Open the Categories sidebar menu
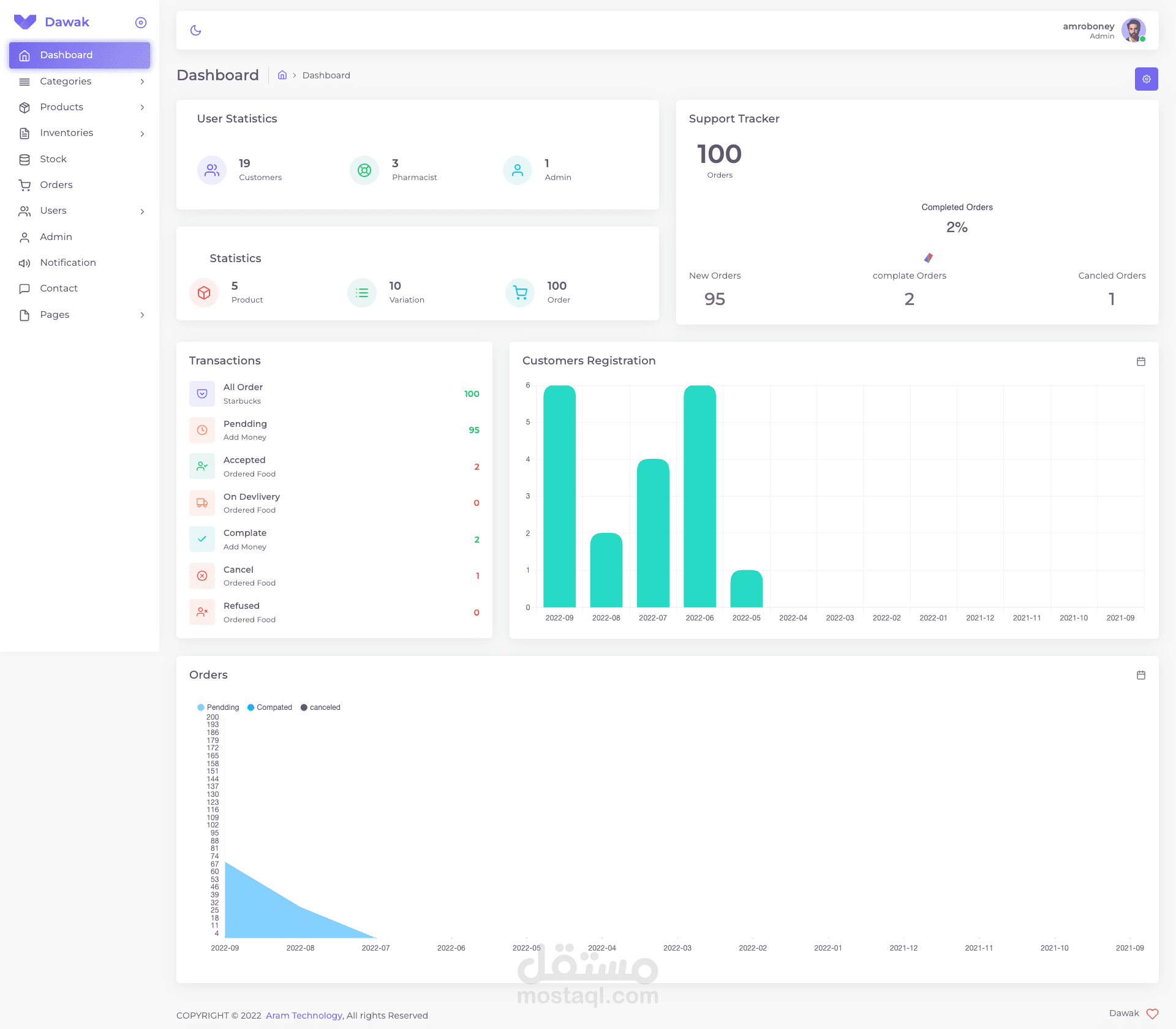The image size is (1176, 1029). [80, 81]
